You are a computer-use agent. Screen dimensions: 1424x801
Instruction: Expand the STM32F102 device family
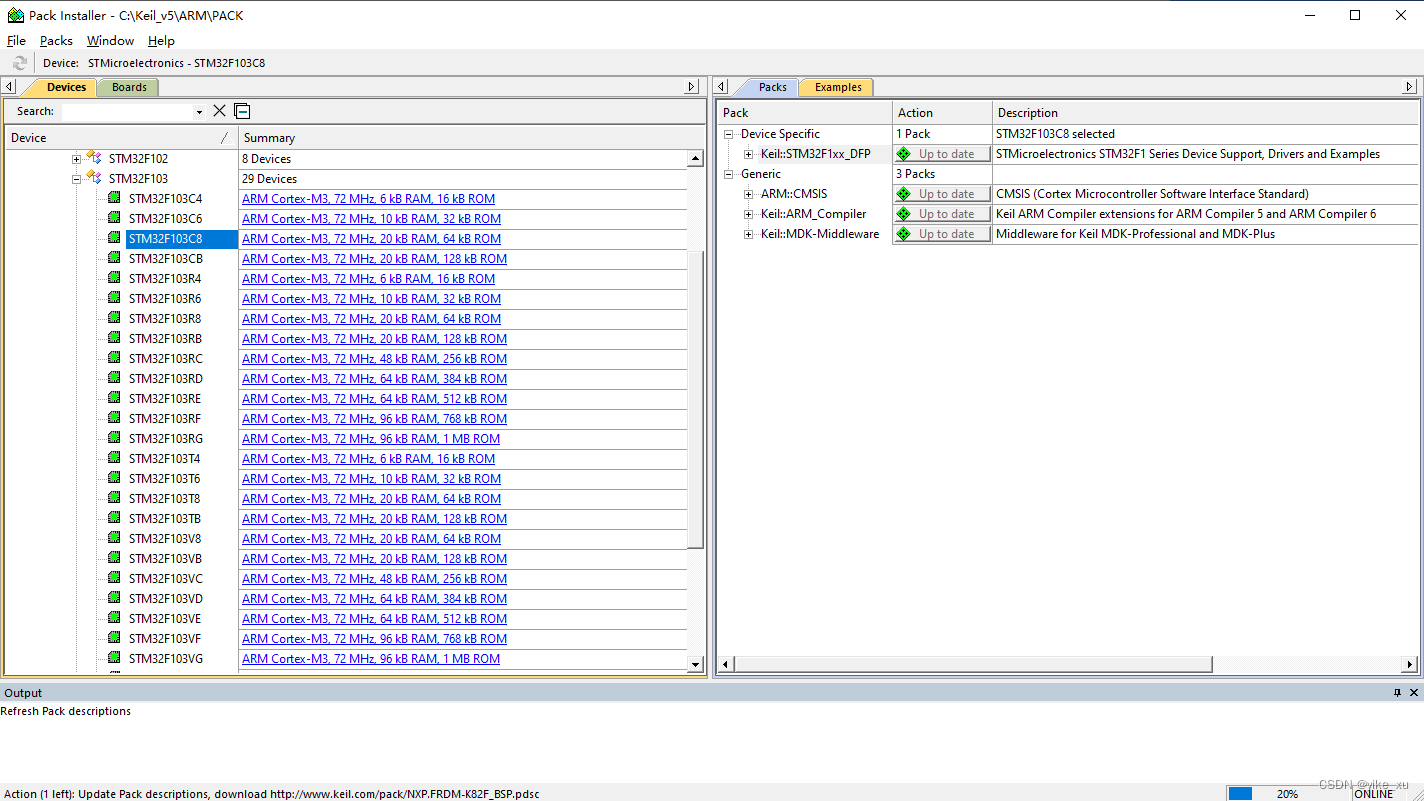(76, 158)
